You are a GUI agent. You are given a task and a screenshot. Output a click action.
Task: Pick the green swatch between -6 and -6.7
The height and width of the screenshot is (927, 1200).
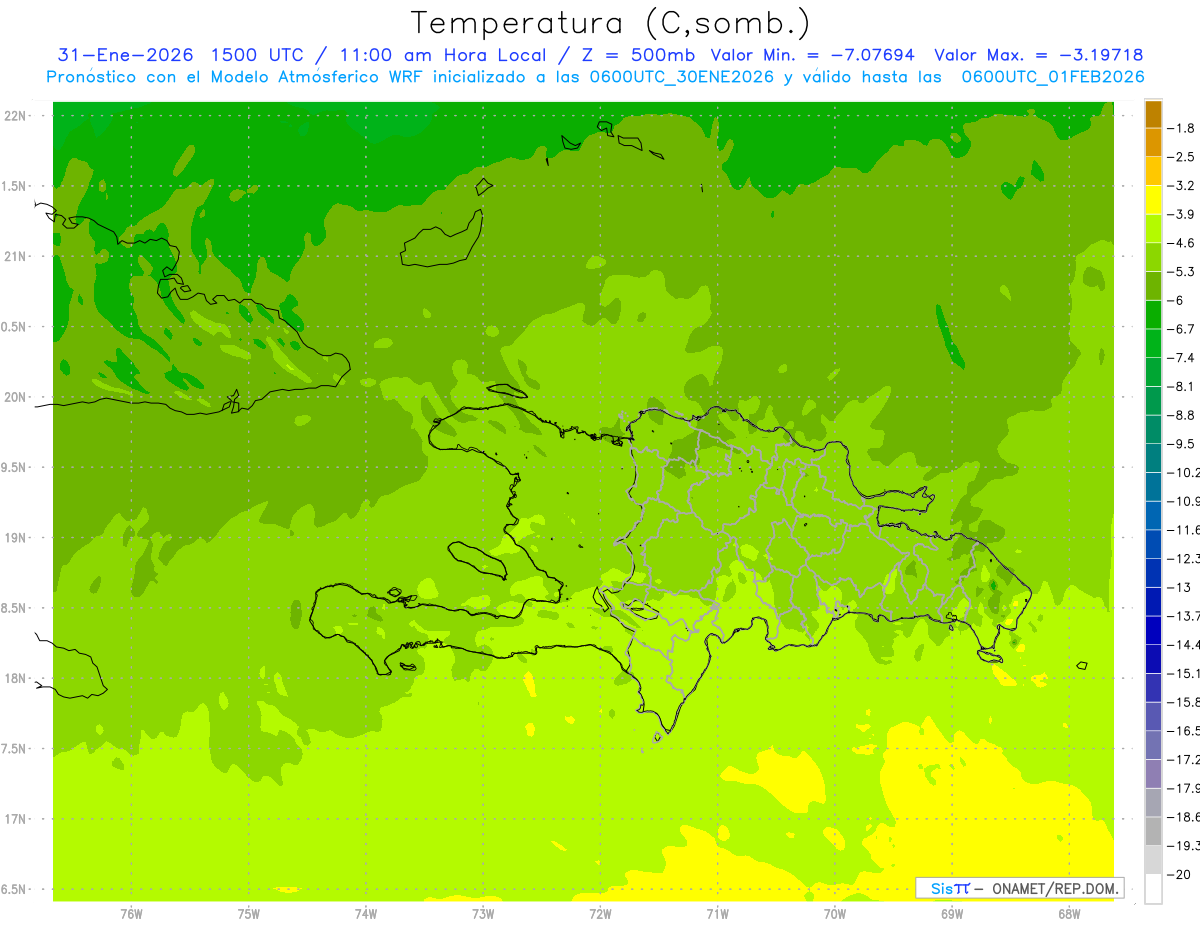[1153, 315]
